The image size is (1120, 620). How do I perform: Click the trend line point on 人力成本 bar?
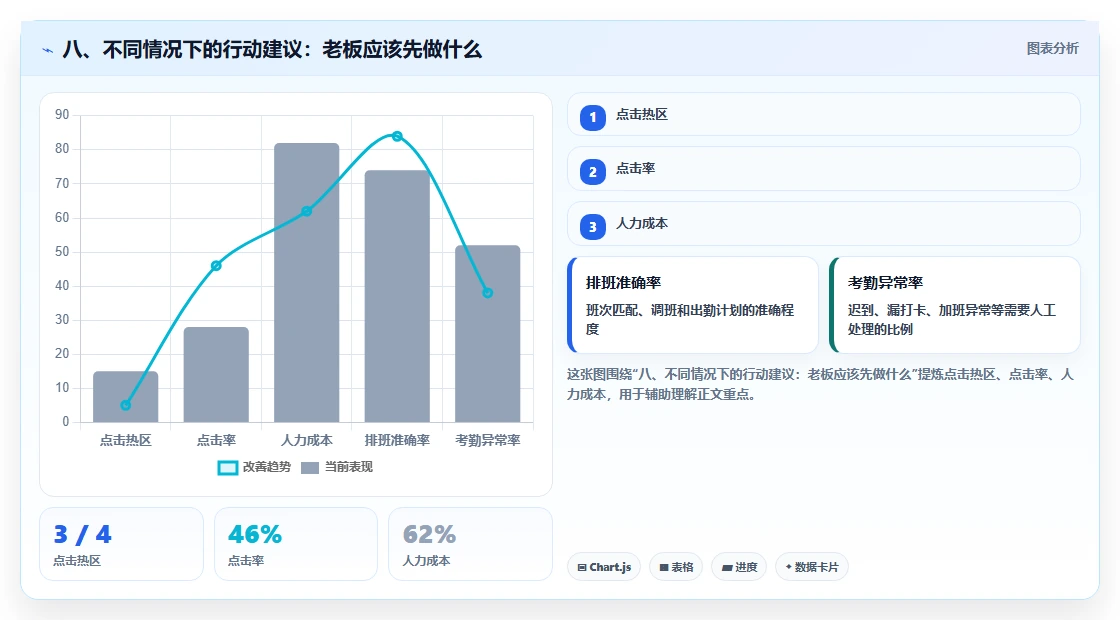point(306,211)
